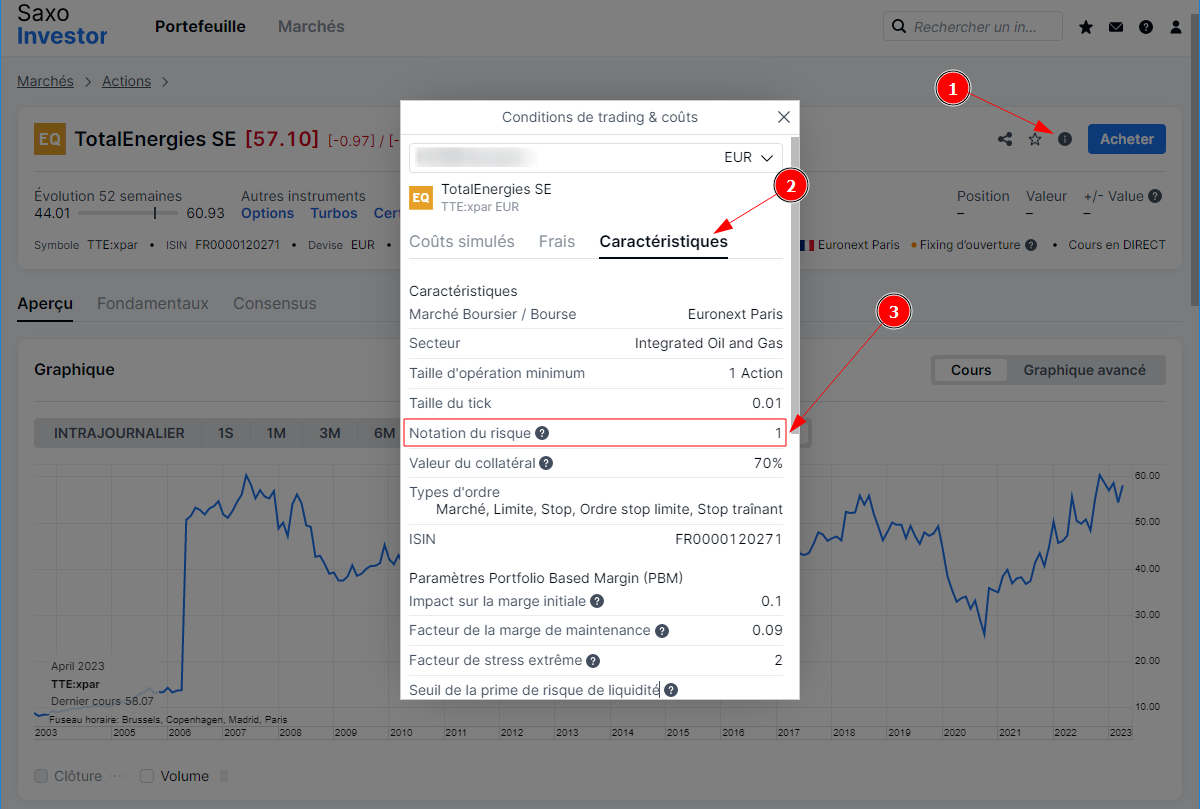Viewport: 1200px width, 809px height.
Task: Open the EUR account dropdown in dialog
Action: click(x=596, y=157)
